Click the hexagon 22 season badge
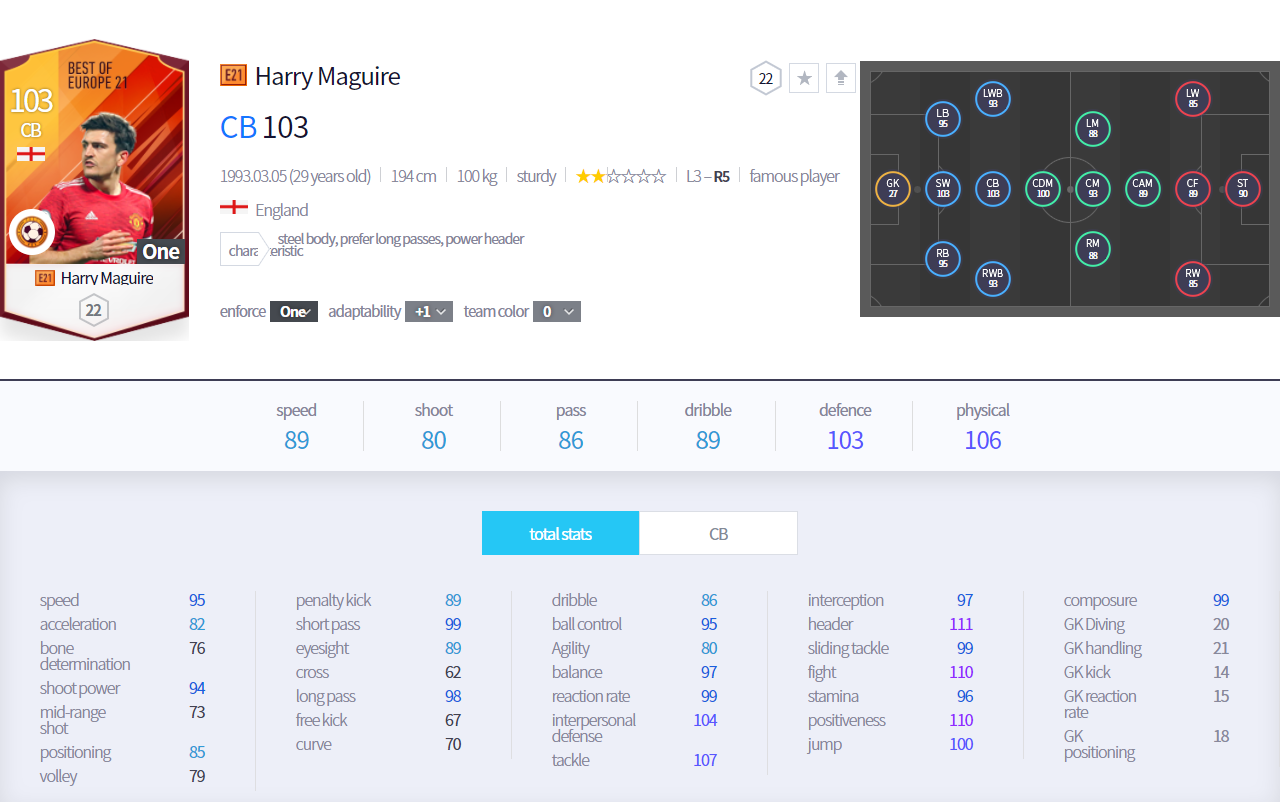Image resolution: width=1284 pixels, height=808 pixels. [x=766, y=78]
